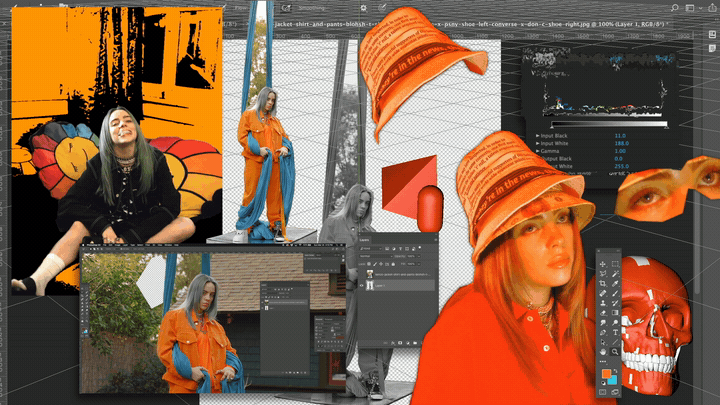Select the Line tool
This screenshot has width=720, height=405.
click(615, 342)
